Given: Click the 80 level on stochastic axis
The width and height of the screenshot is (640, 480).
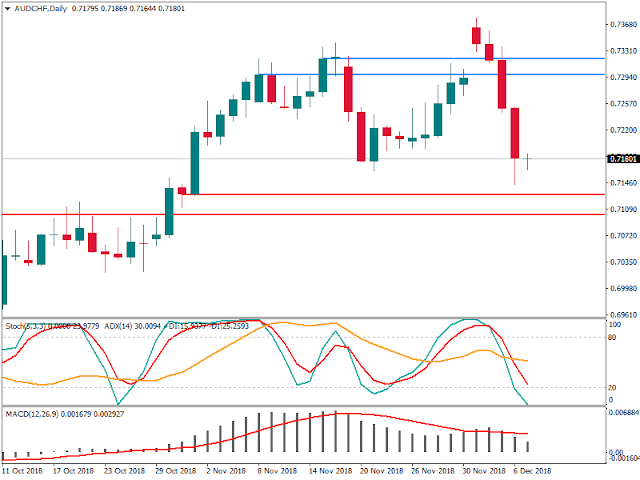Looking at the screenshot, I should (x=612, y=338).
